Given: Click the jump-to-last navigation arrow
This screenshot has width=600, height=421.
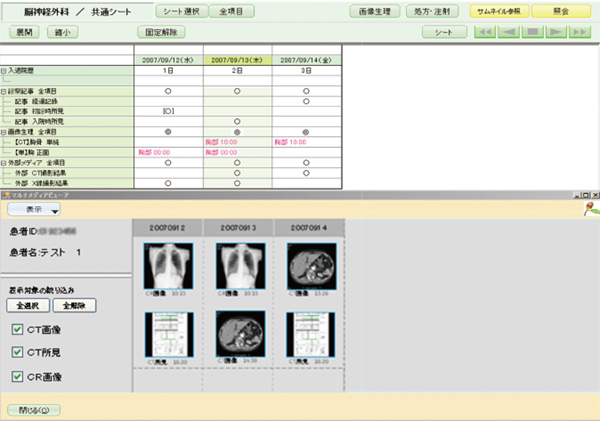Looking at the screenshot, I should [579, 32].
